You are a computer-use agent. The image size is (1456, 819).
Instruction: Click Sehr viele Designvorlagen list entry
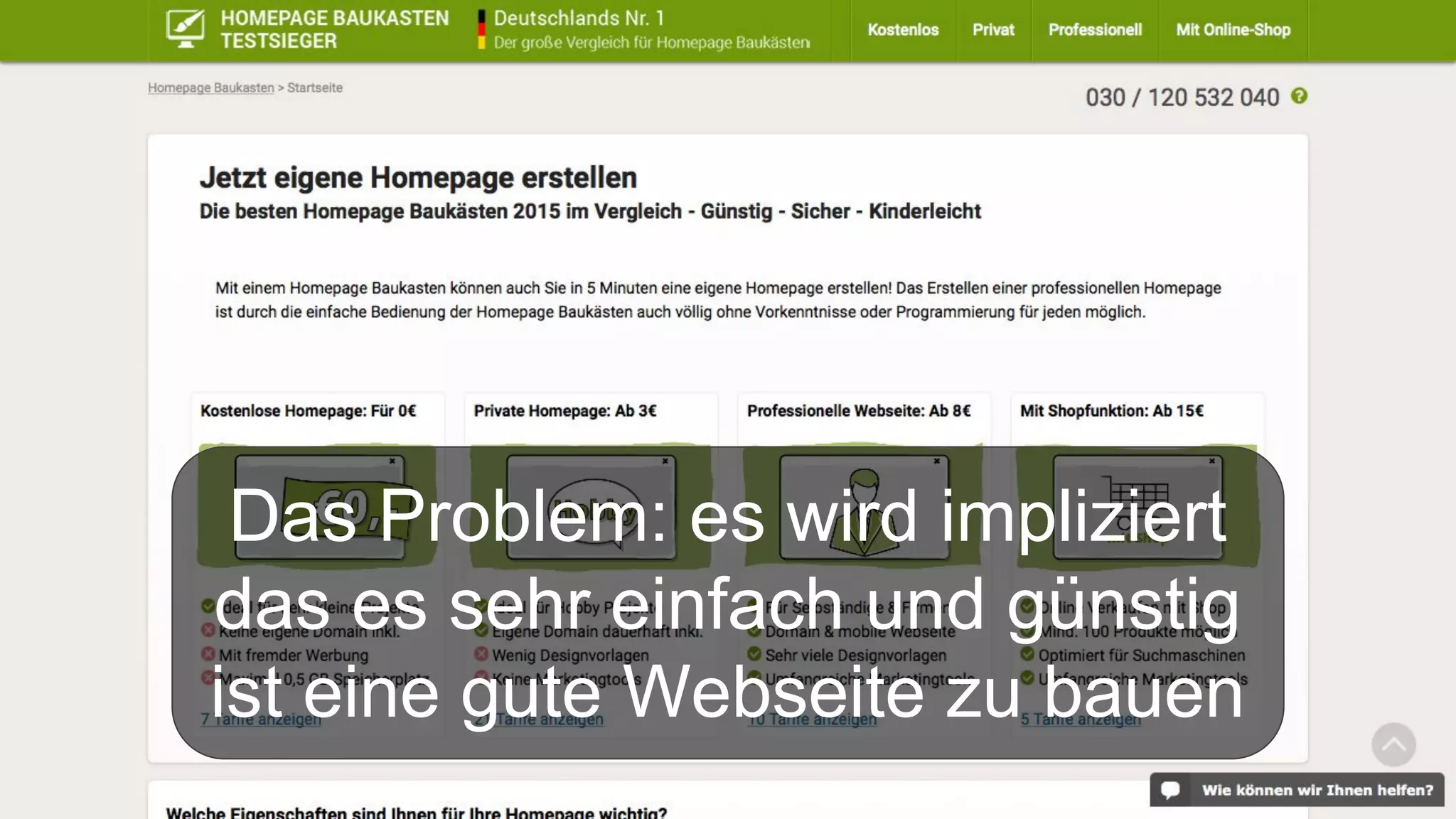pyautogui.click(x=856, y=655)
